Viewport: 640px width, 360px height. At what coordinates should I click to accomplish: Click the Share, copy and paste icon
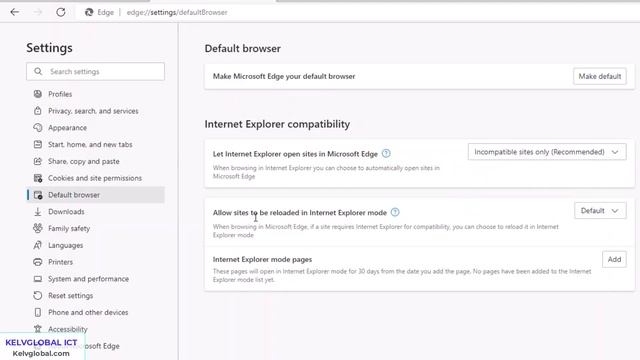(38, 161)
